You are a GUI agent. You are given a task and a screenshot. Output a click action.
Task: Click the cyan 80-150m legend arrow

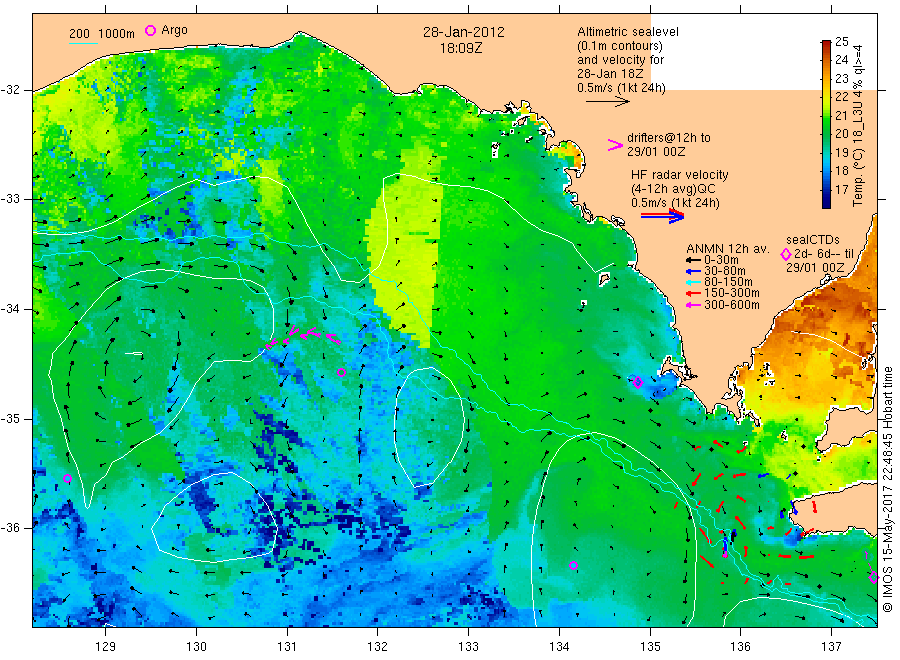point(693,282)
